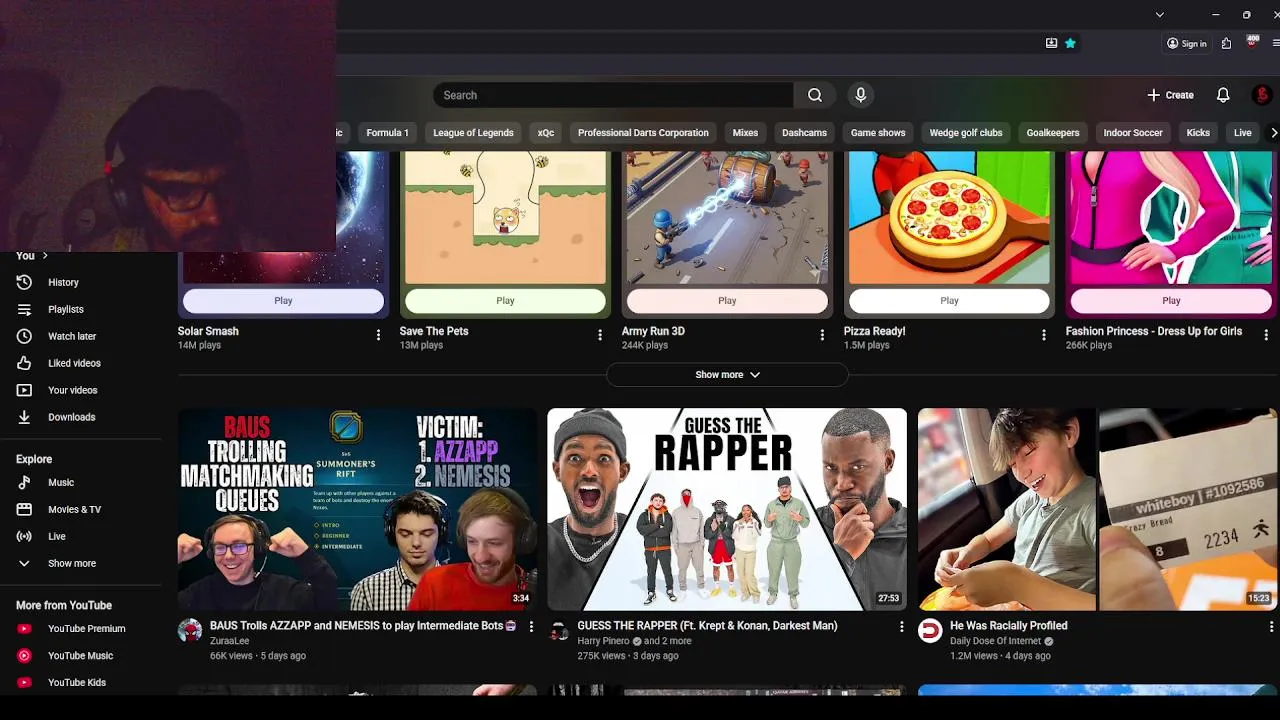Select the Dashcams chip
Viewport: 1280px width, 720px height.
coord(804,133)
